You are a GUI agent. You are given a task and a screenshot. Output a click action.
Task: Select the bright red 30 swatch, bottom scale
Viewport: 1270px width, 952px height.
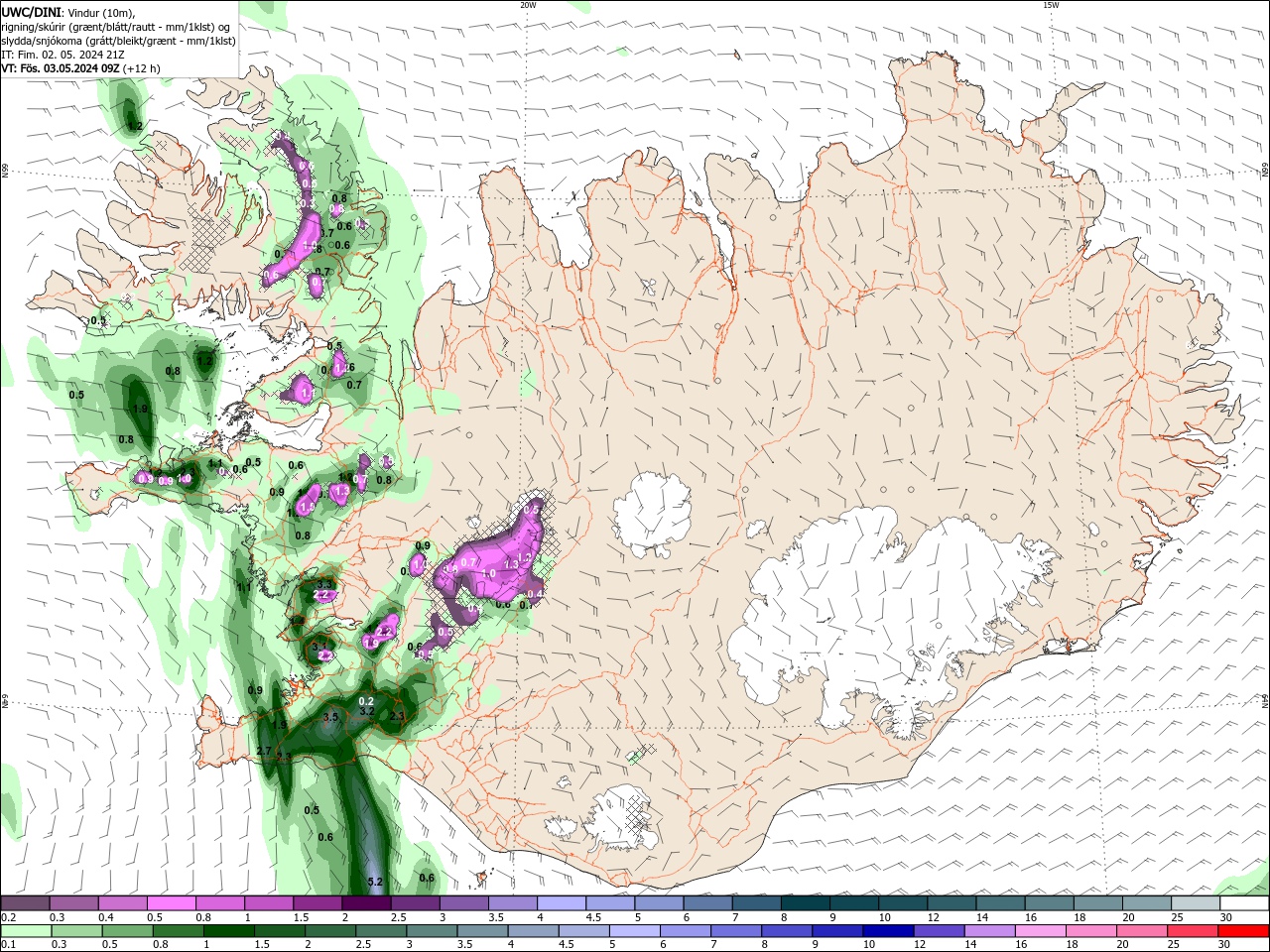coord(1244,931)
